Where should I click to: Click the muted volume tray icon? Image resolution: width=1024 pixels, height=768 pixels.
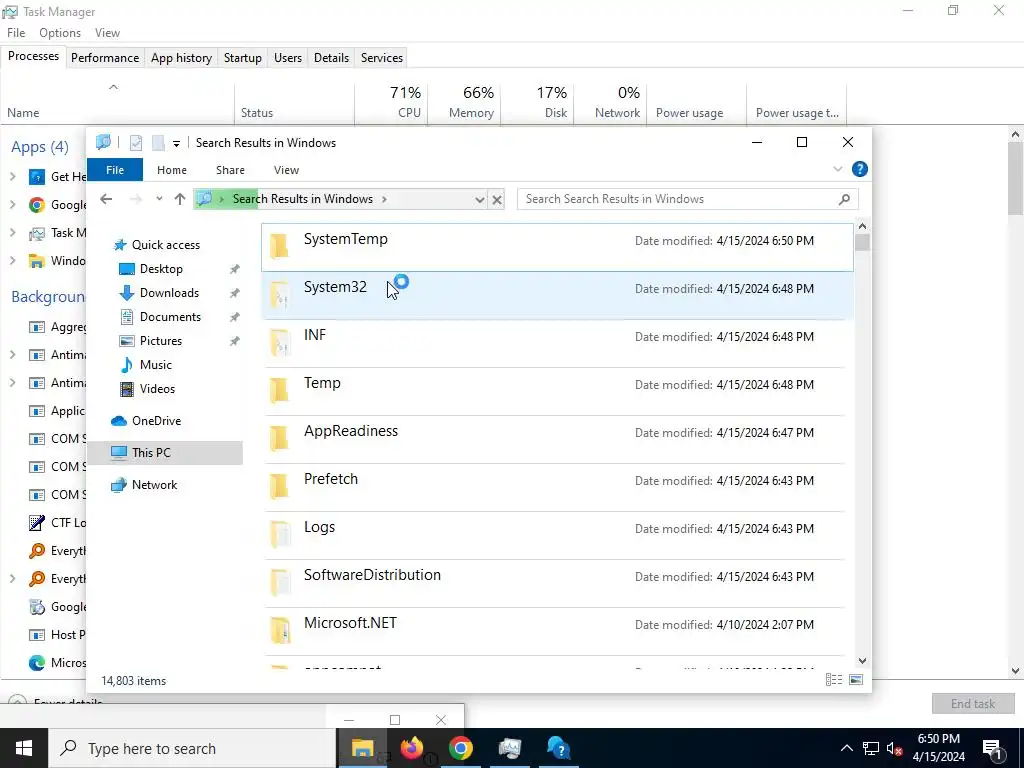point(895,748)
